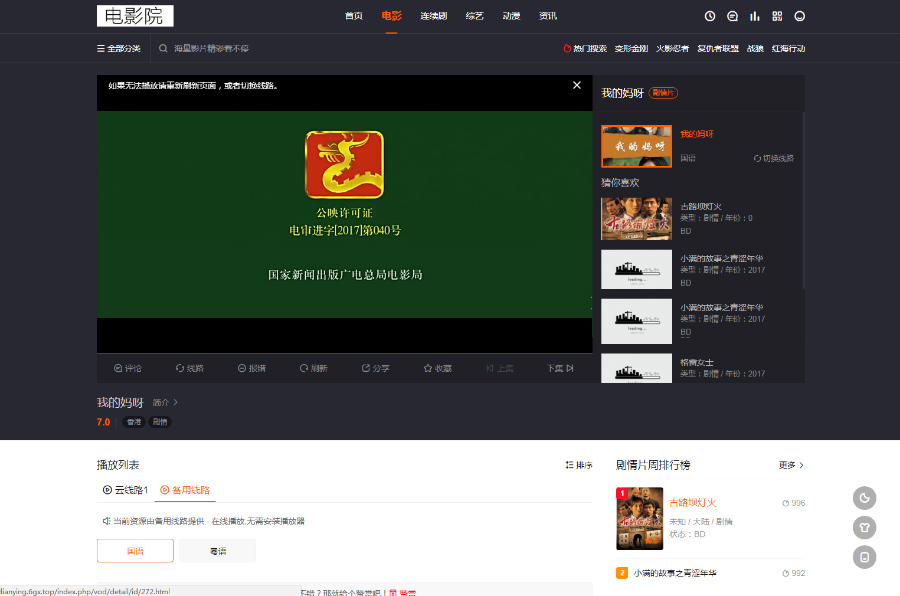
Task: Toggle 排序 episode sort order
Action: pos(579,465)
